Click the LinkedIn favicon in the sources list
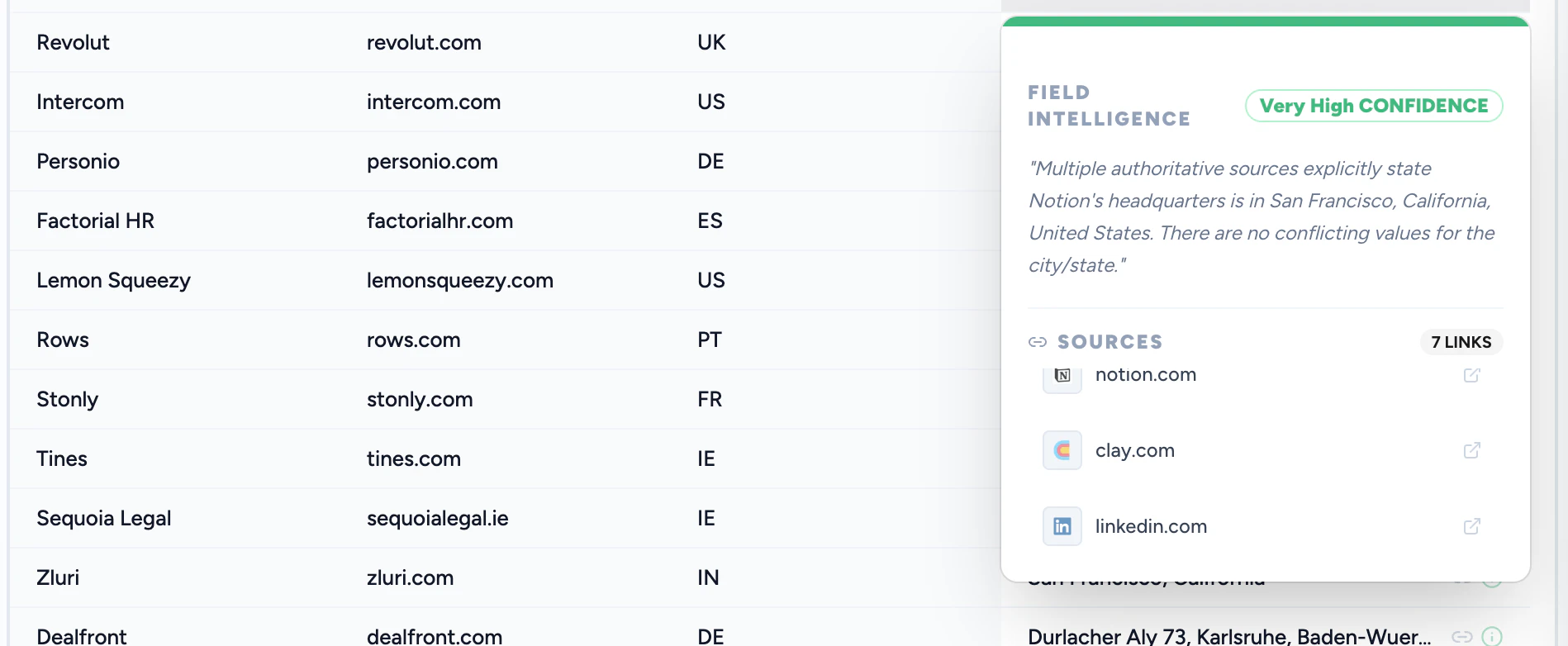This screenshot has width=1568, height=646. (1062, 526)
